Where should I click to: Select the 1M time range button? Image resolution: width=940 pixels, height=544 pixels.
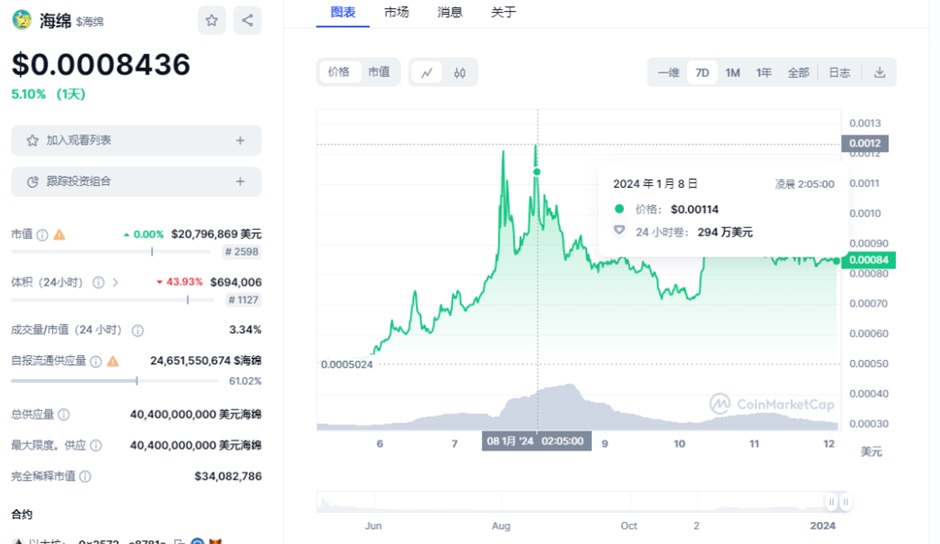(733, 72)
